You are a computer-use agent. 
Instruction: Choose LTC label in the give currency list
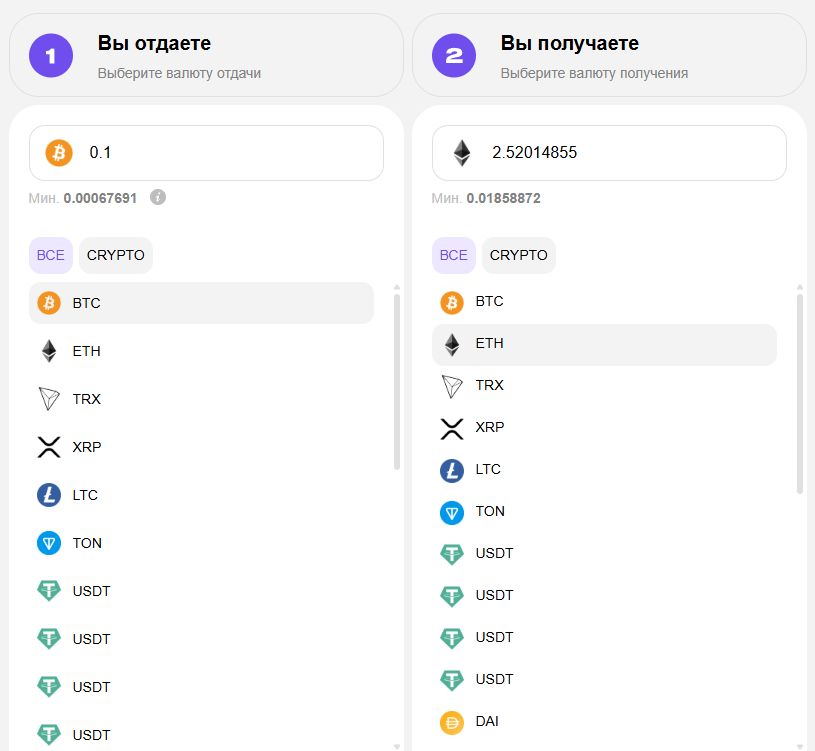pos(85,495)
